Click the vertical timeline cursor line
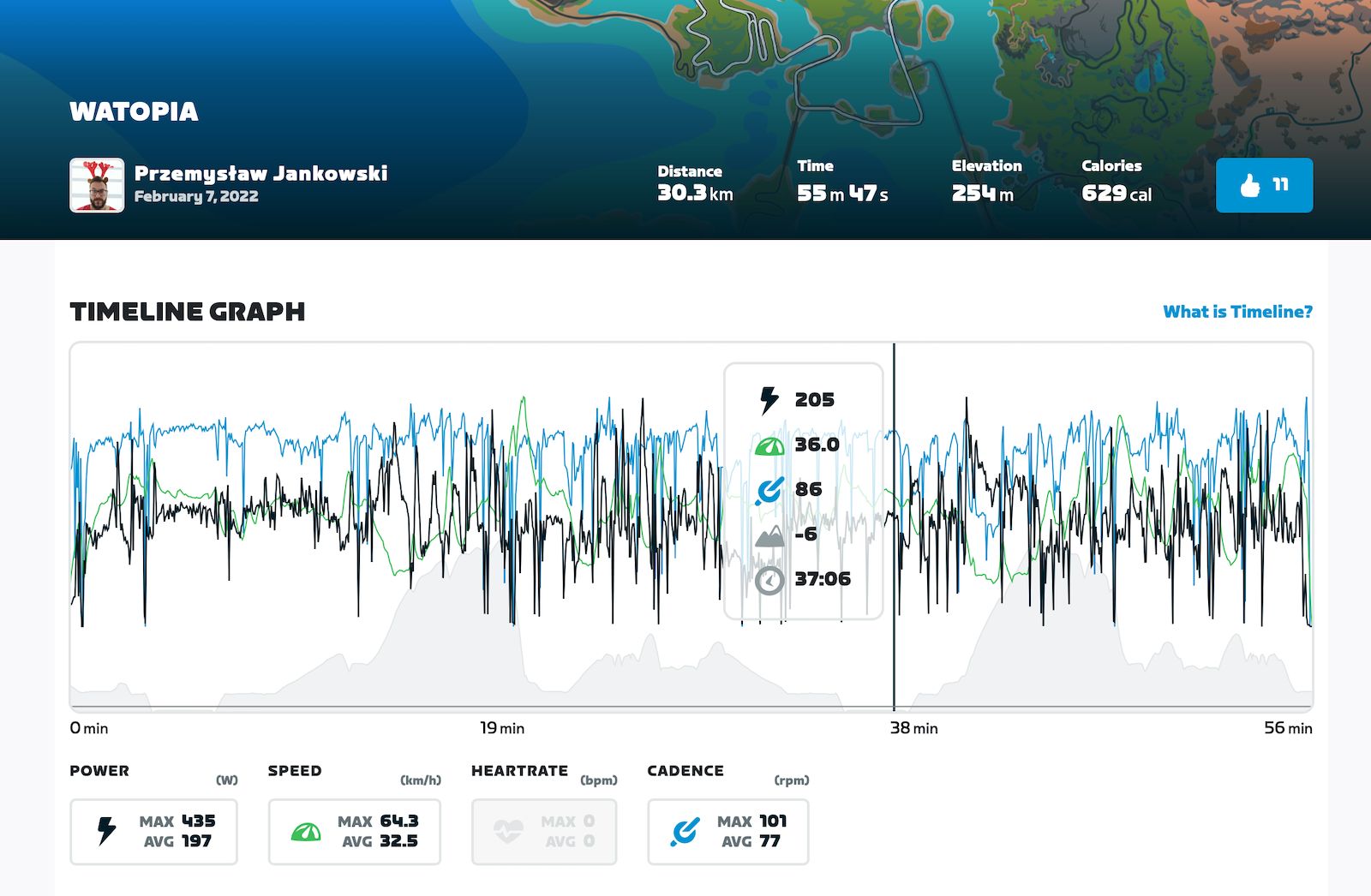 pyautogui.click(x=894, y=527)
